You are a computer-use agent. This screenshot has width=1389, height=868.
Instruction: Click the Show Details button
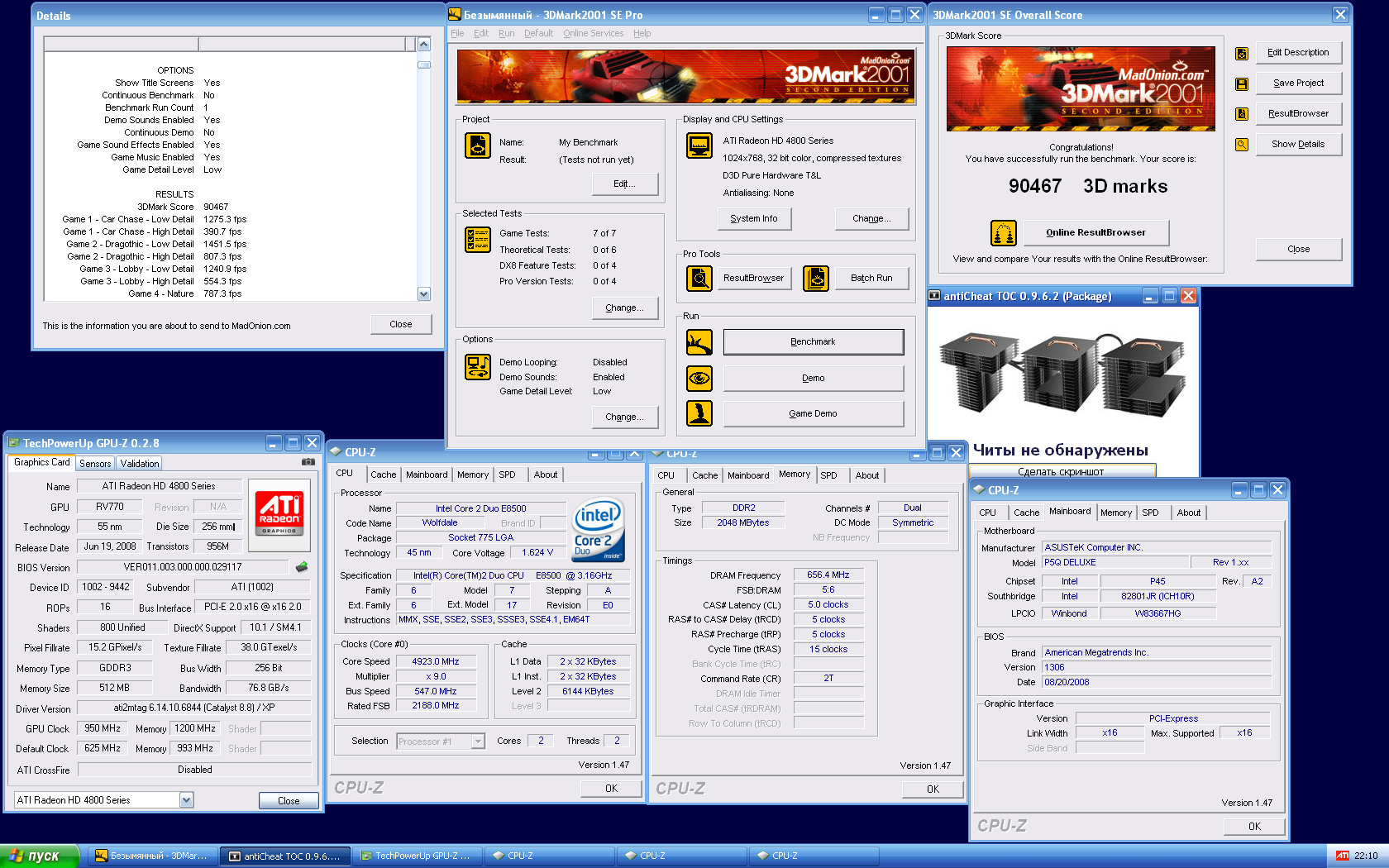click(x=1299, y=144)
